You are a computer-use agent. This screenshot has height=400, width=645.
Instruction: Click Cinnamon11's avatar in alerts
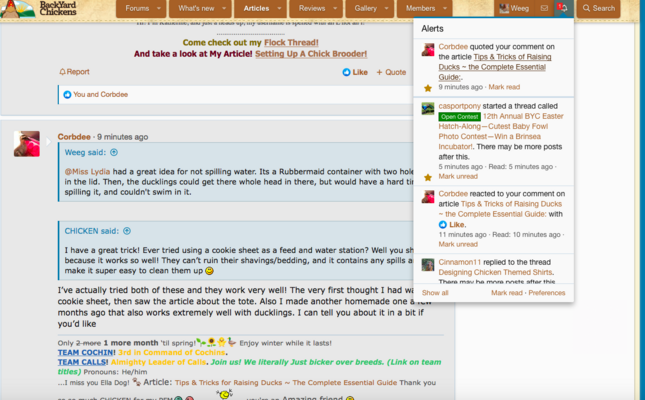(x=428, y=265)
